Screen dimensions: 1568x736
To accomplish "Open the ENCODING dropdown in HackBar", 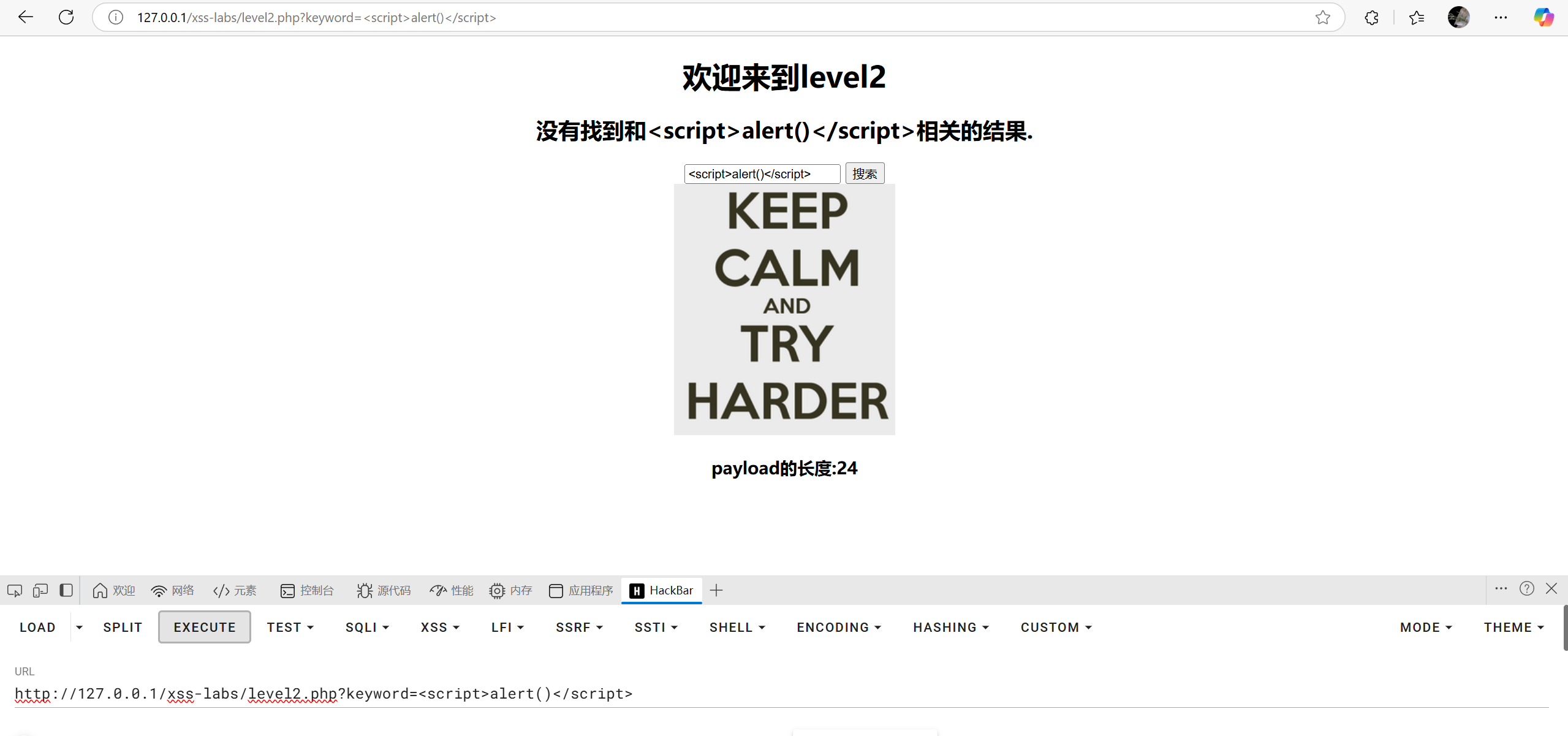I will (x=838, y=627).
